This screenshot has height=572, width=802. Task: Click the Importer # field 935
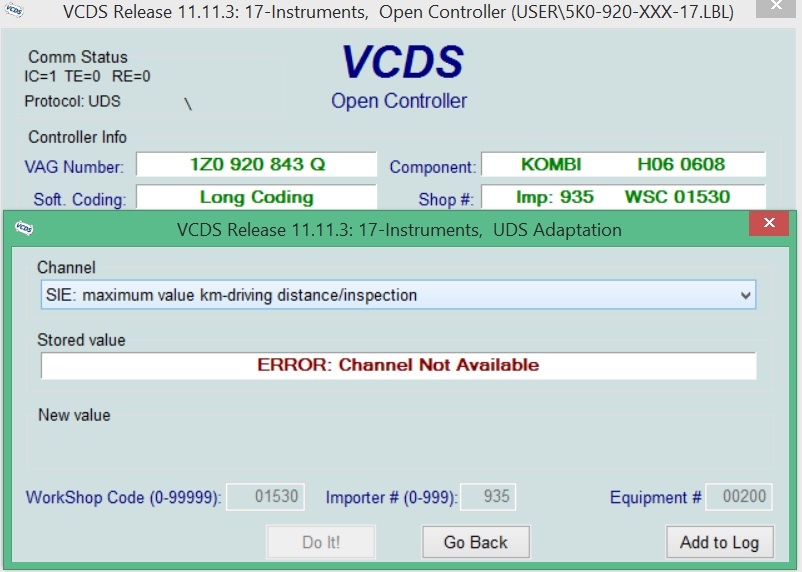[488, 496]
